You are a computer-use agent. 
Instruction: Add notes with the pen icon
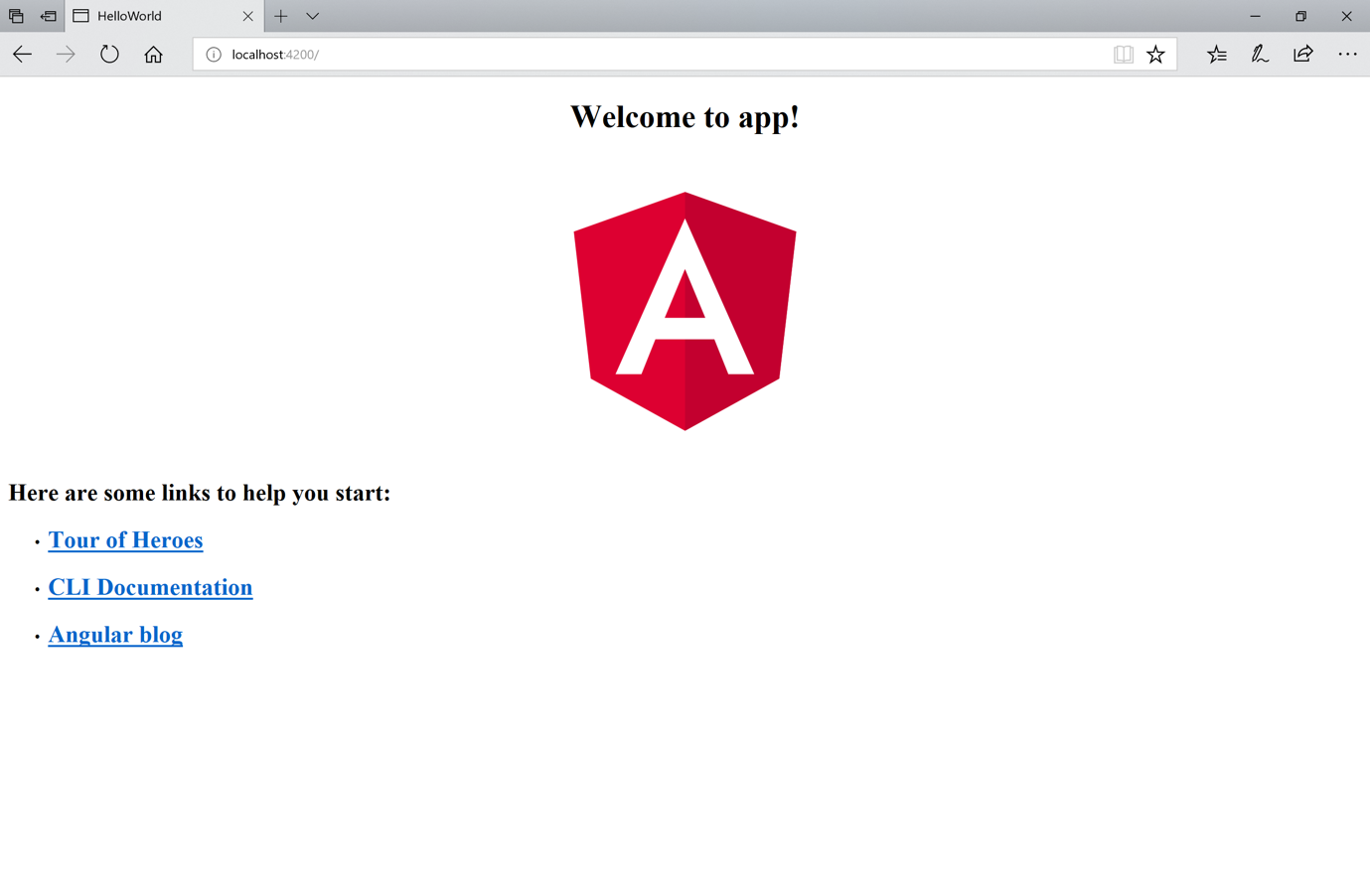(x=1260, y=55)
